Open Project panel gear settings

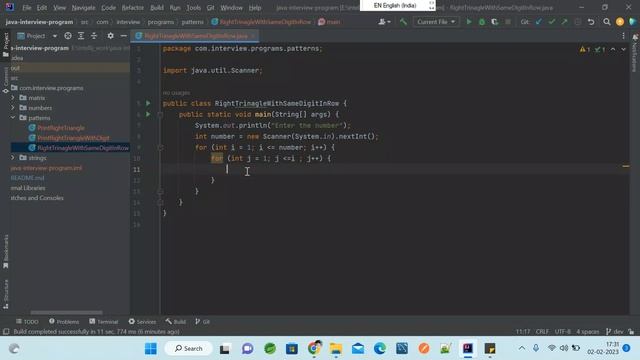coord(110,36)
